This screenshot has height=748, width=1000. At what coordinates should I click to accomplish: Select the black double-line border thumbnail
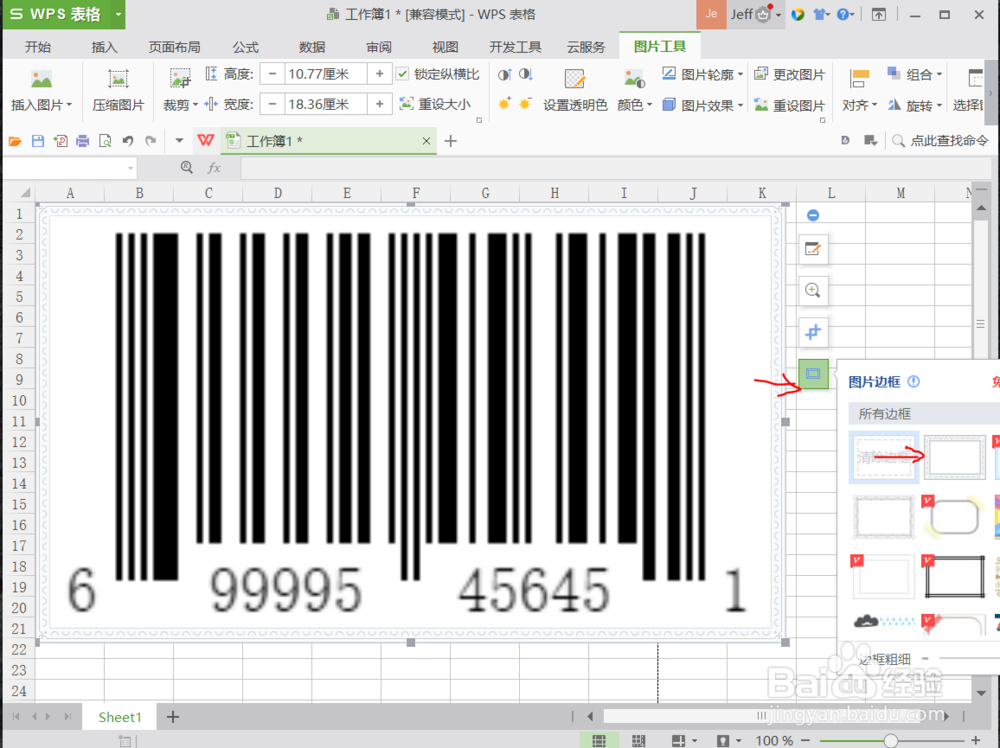coord(955,577)
